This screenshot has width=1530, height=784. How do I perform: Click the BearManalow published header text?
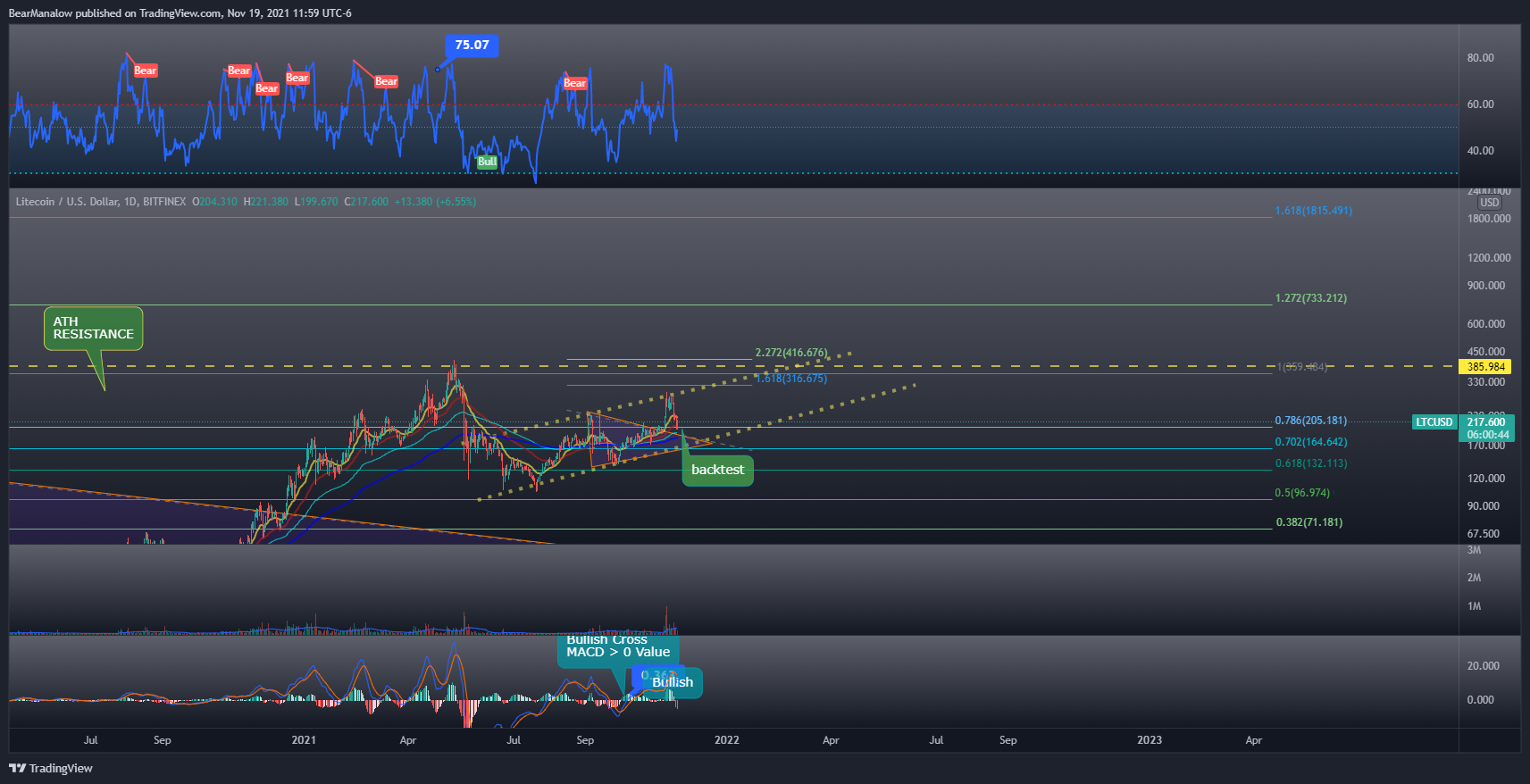tap(180, 13)
